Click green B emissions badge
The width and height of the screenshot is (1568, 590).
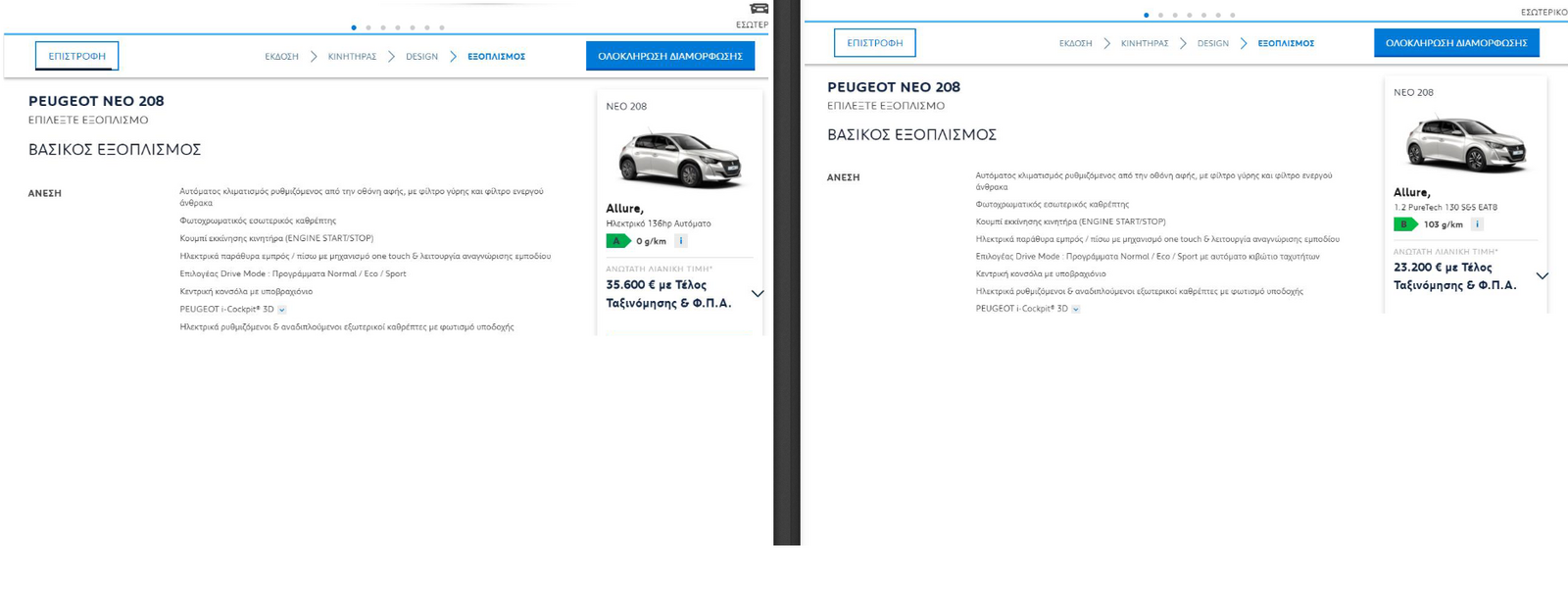pos(1405,224)
